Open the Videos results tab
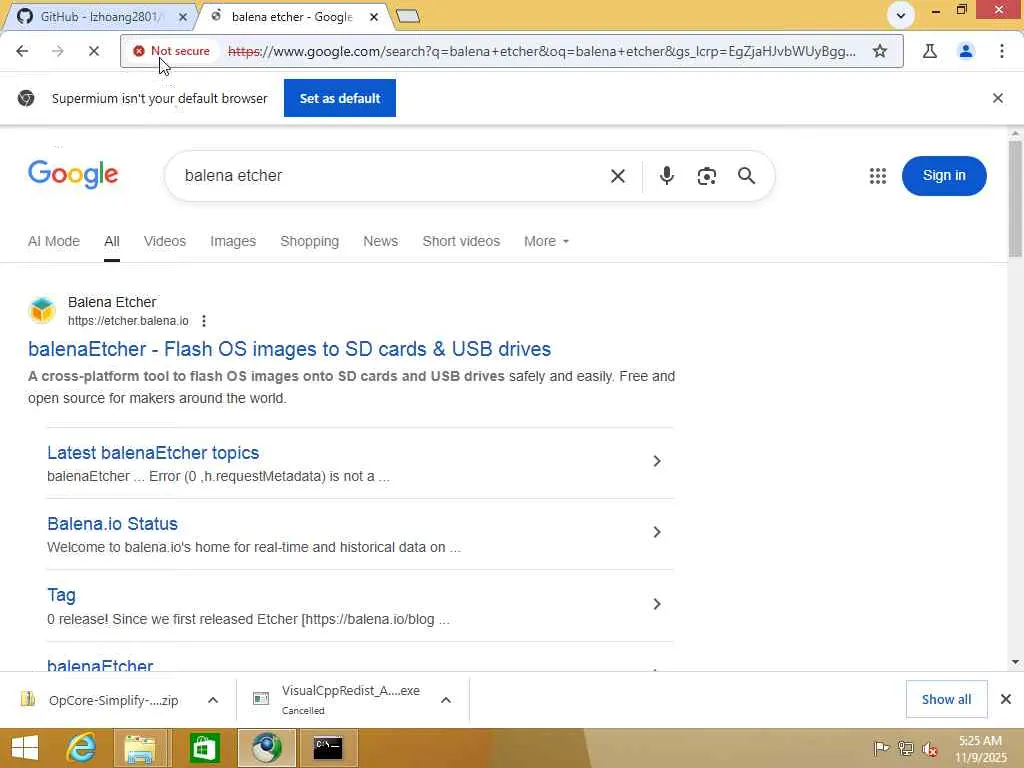 point(165,241)
